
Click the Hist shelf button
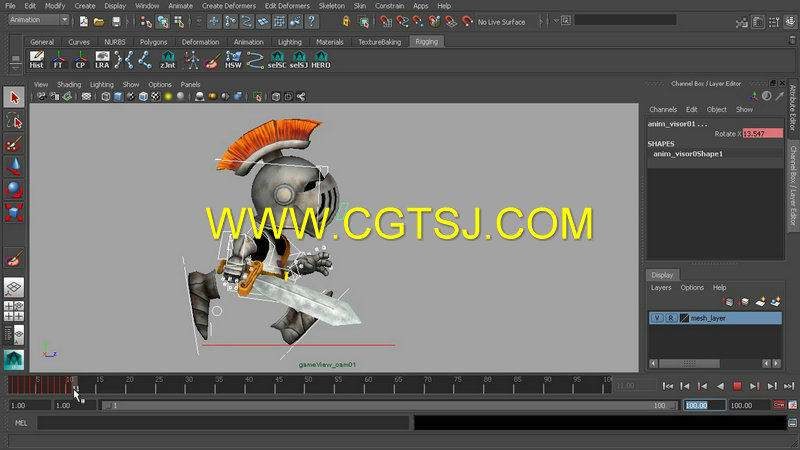point(36,60)
